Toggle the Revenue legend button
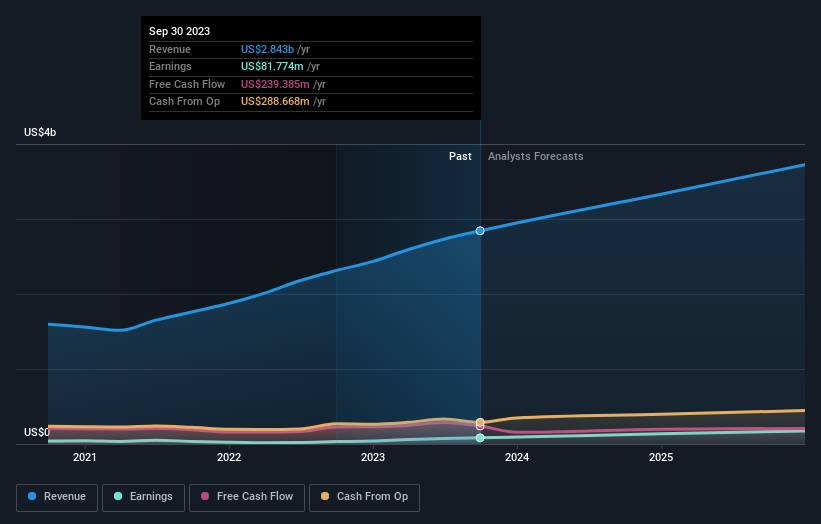This screenshot has width=821, height=524. [57, 497]
